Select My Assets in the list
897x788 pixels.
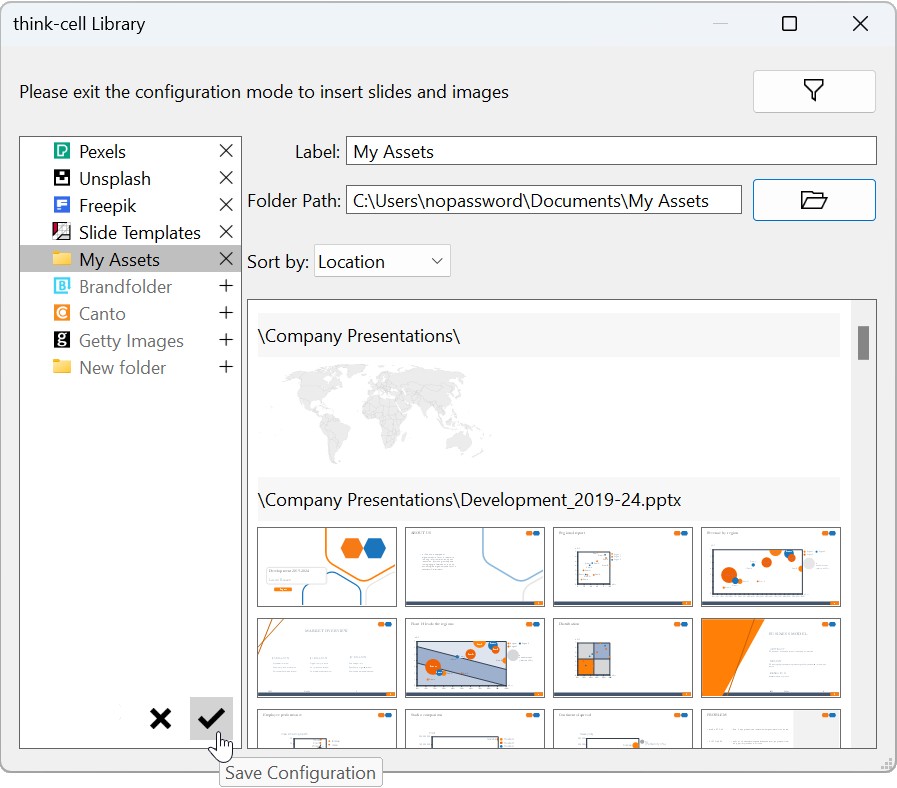pos(130,259)
